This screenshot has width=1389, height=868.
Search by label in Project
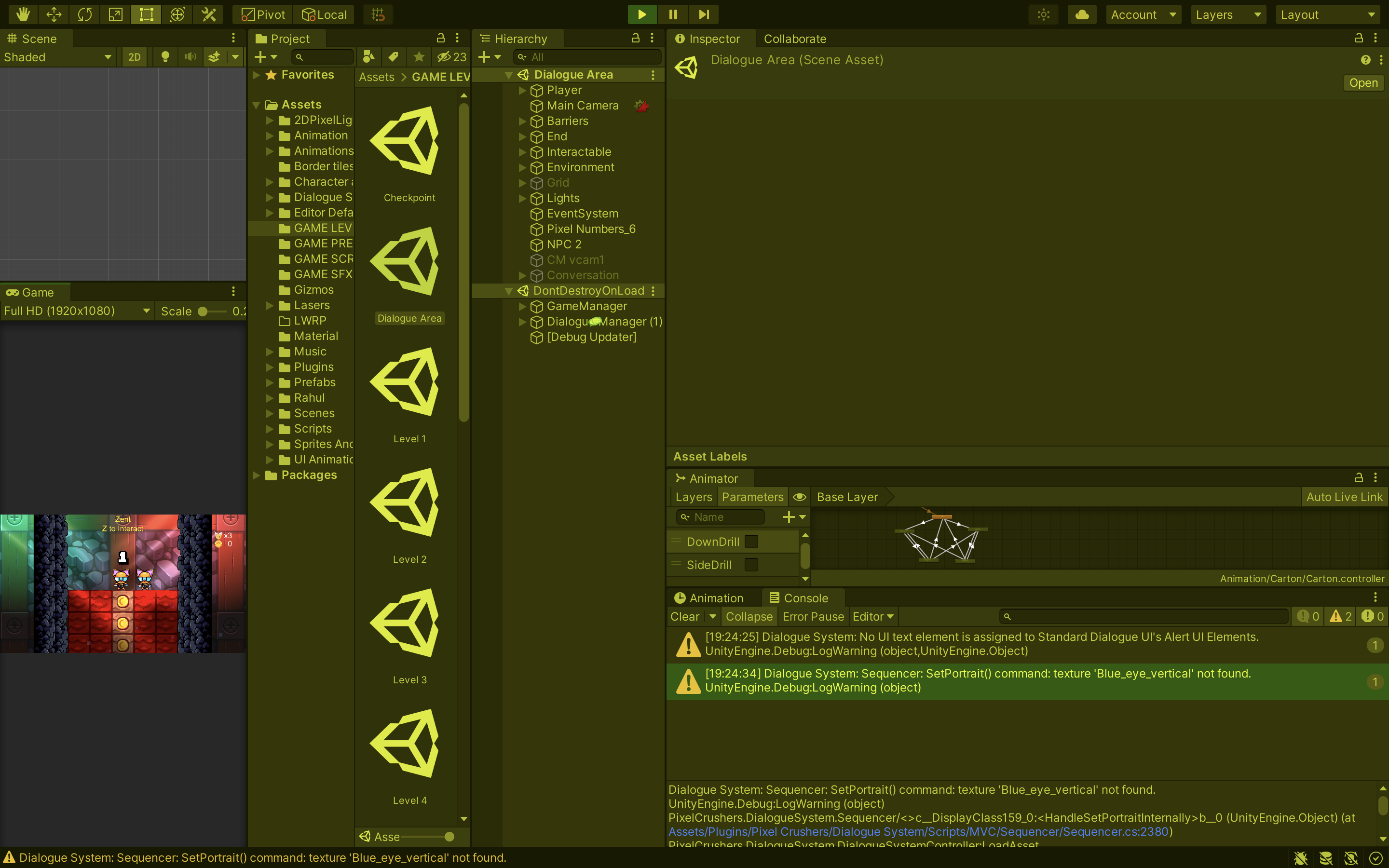point(393,57)
